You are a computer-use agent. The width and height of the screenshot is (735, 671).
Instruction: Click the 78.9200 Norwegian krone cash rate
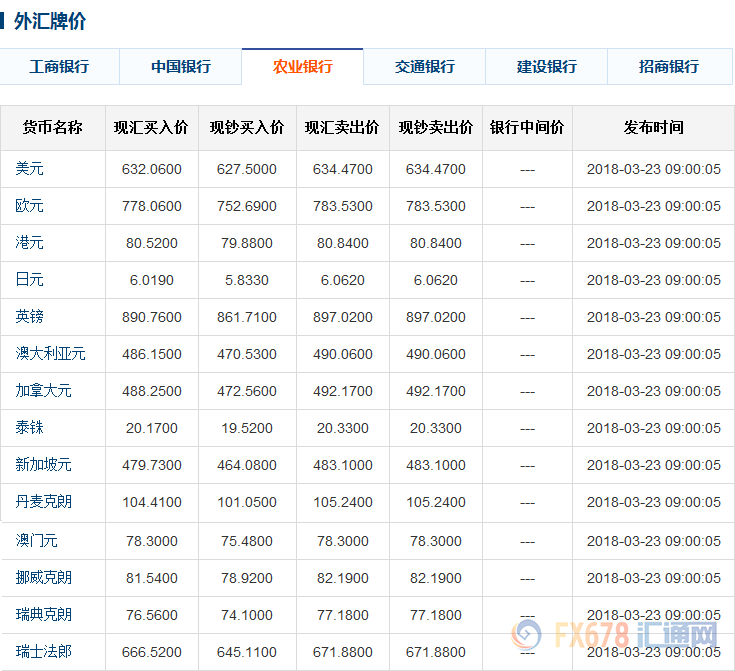click(x=247, y=579)
